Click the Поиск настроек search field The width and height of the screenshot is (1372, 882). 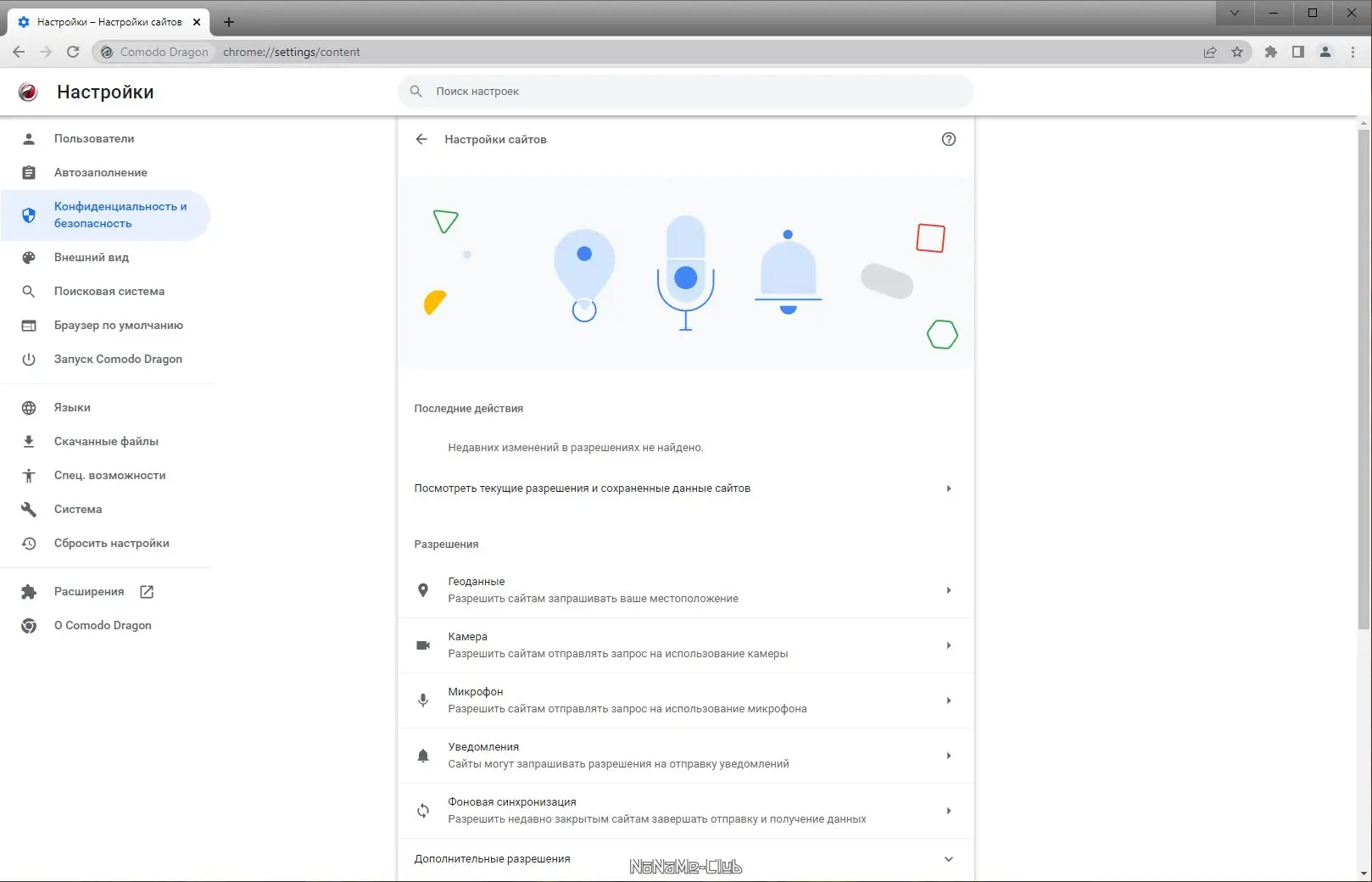coord(685,91)
